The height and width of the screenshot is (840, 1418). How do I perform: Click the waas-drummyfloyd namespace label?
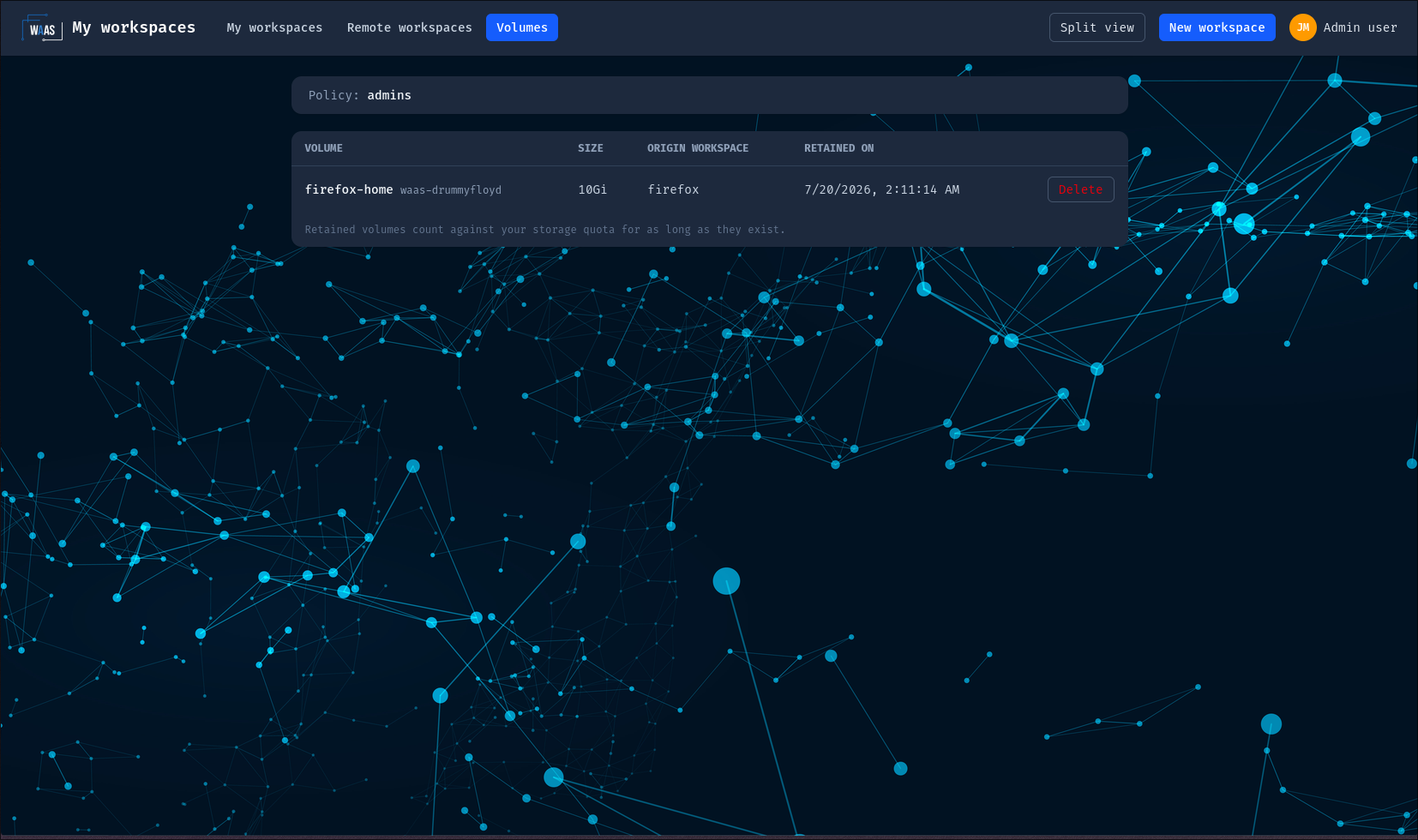pos(451,190)
